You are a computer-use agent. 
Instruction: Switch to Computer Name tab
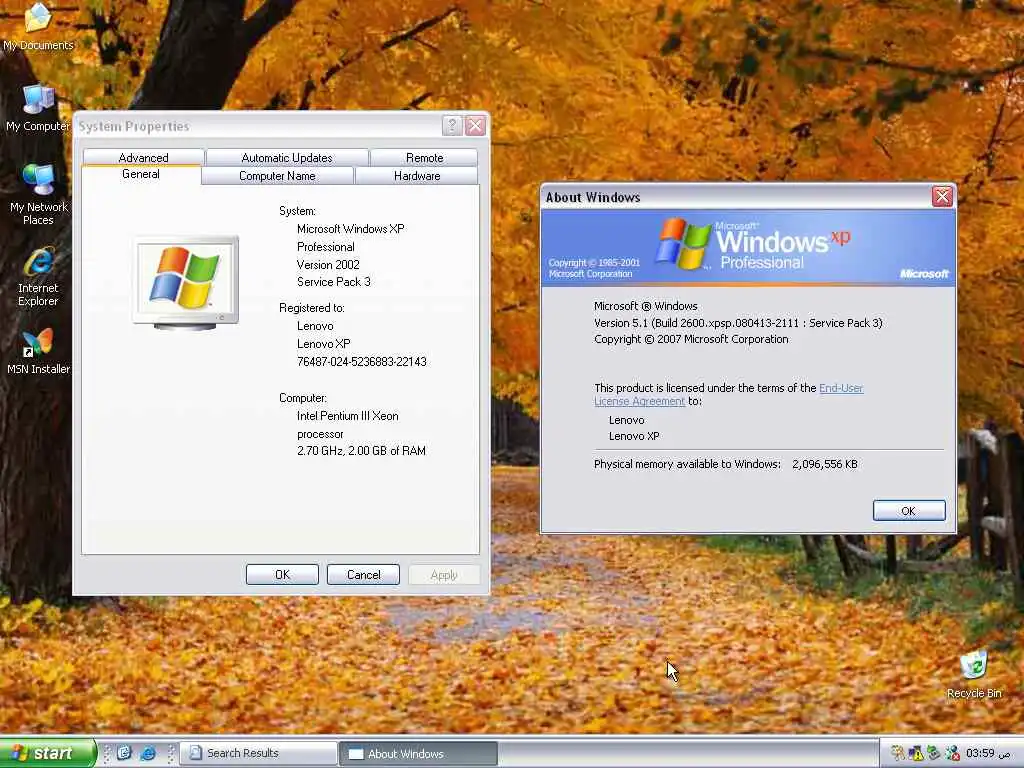[x=277, y=176]
